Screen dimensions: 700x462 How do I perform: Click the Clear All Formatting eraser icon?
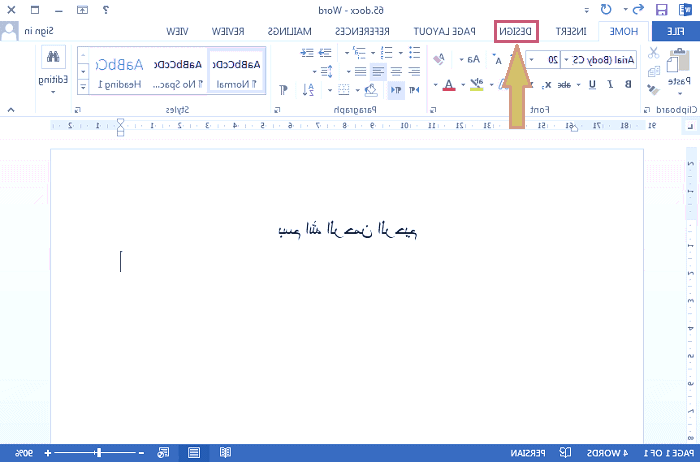click(439, 60)
